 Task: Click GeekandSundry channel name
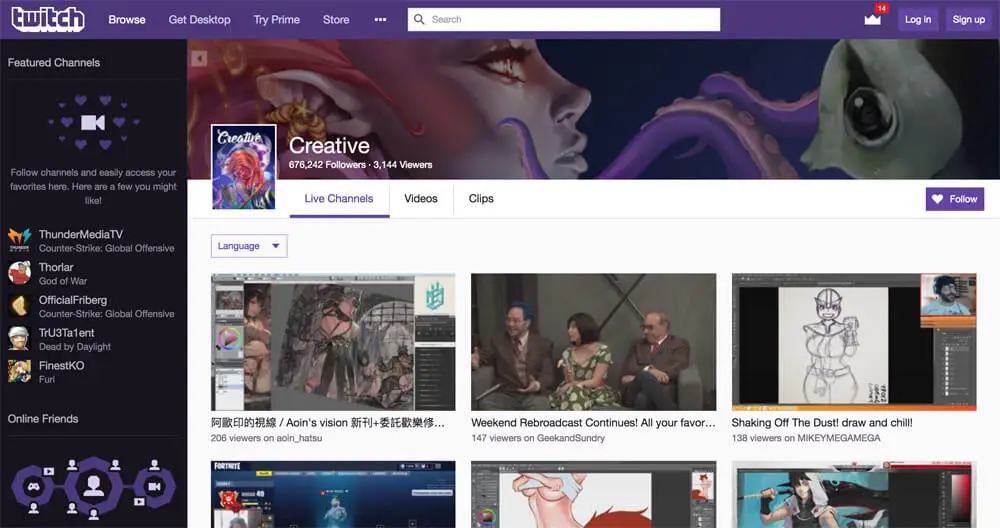coord(571,438)
